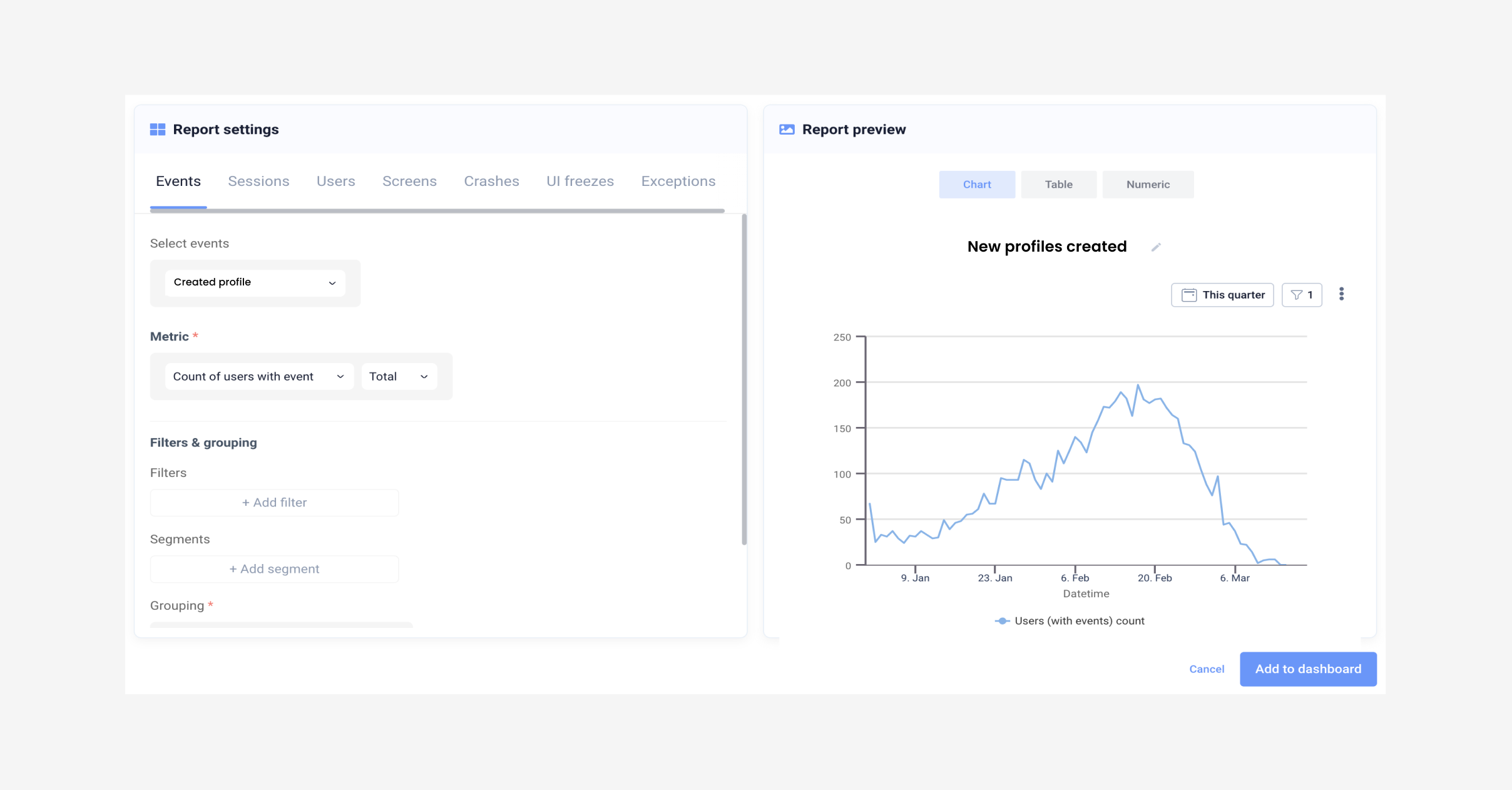Click the calendar icon in This quarter

[x=1188, y=295]
